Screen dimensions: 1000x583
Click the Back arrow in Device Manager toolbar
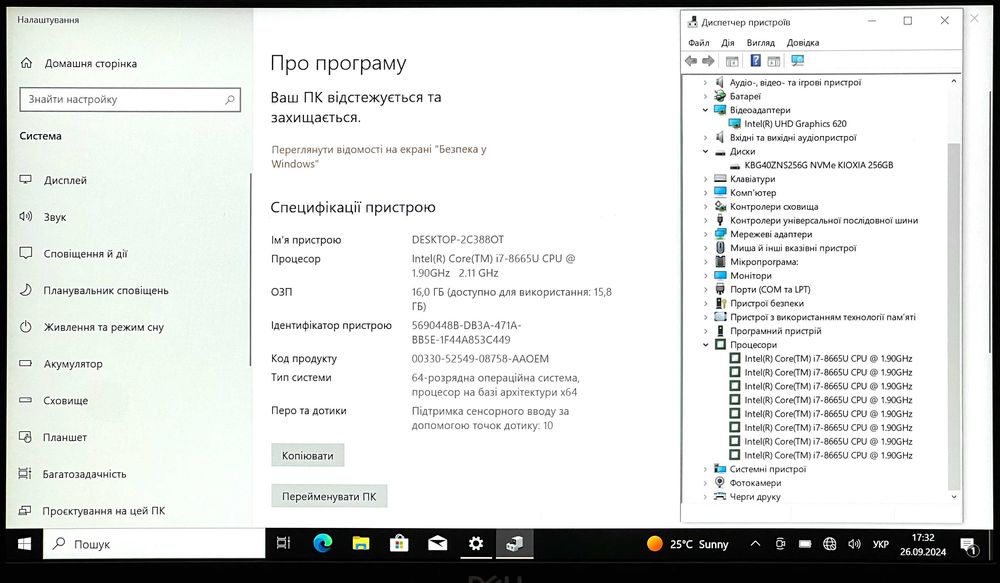691,61
